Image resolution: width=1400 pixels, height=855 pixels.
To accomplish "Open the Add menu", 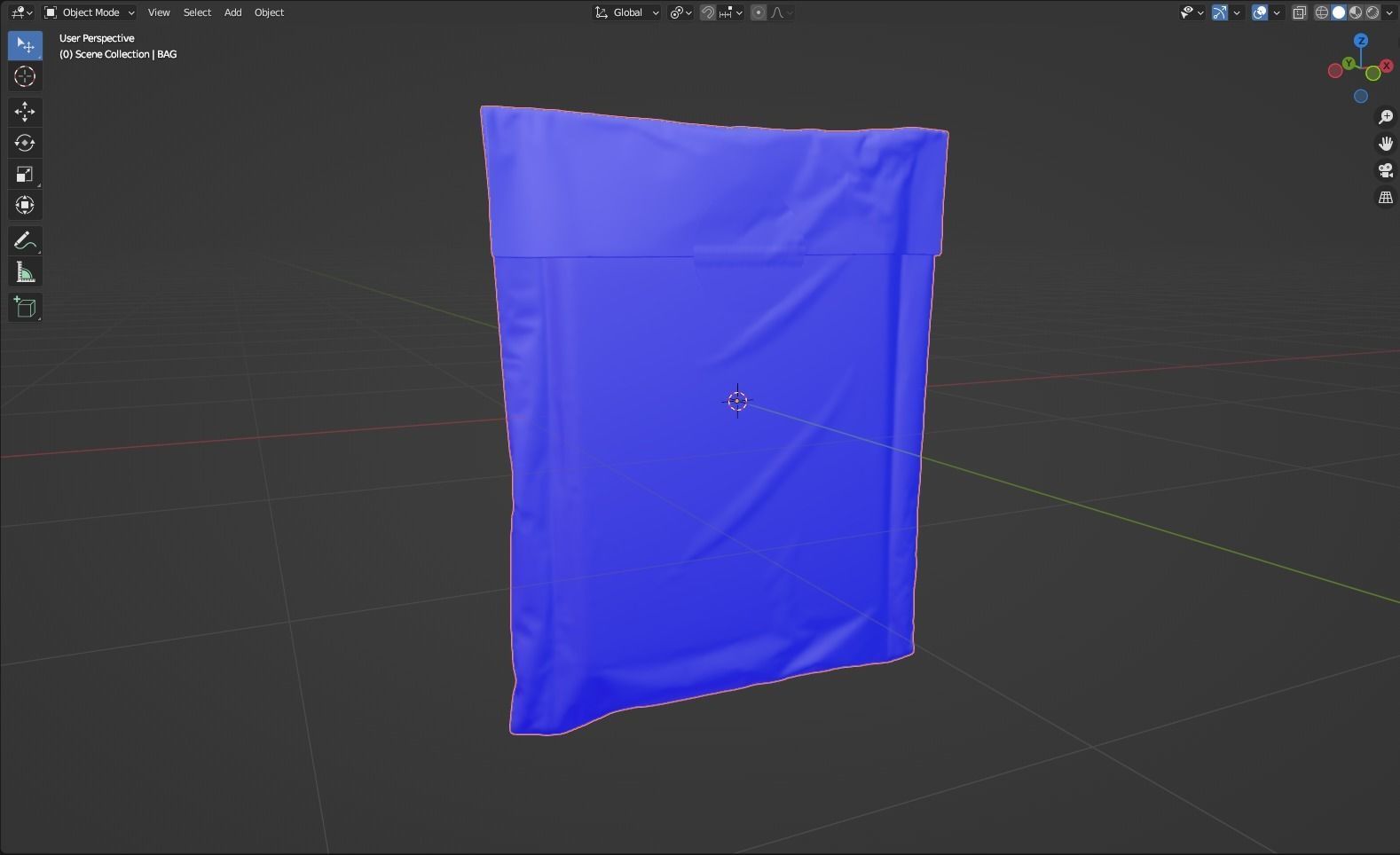I will [x=232, y=12].
